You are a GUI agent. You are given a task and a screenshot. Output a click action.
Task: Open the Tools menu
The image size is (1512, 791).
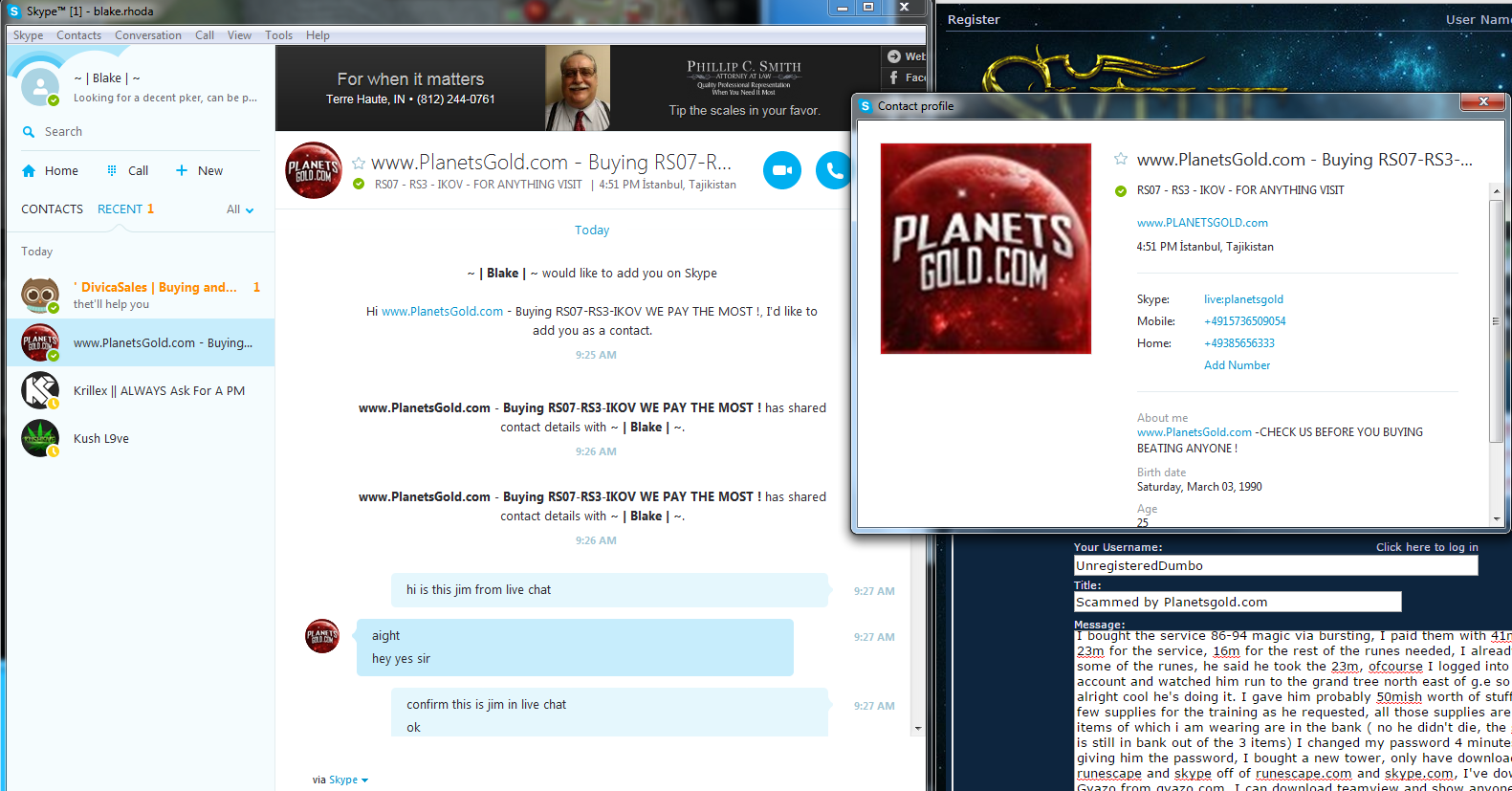point(279,35)
